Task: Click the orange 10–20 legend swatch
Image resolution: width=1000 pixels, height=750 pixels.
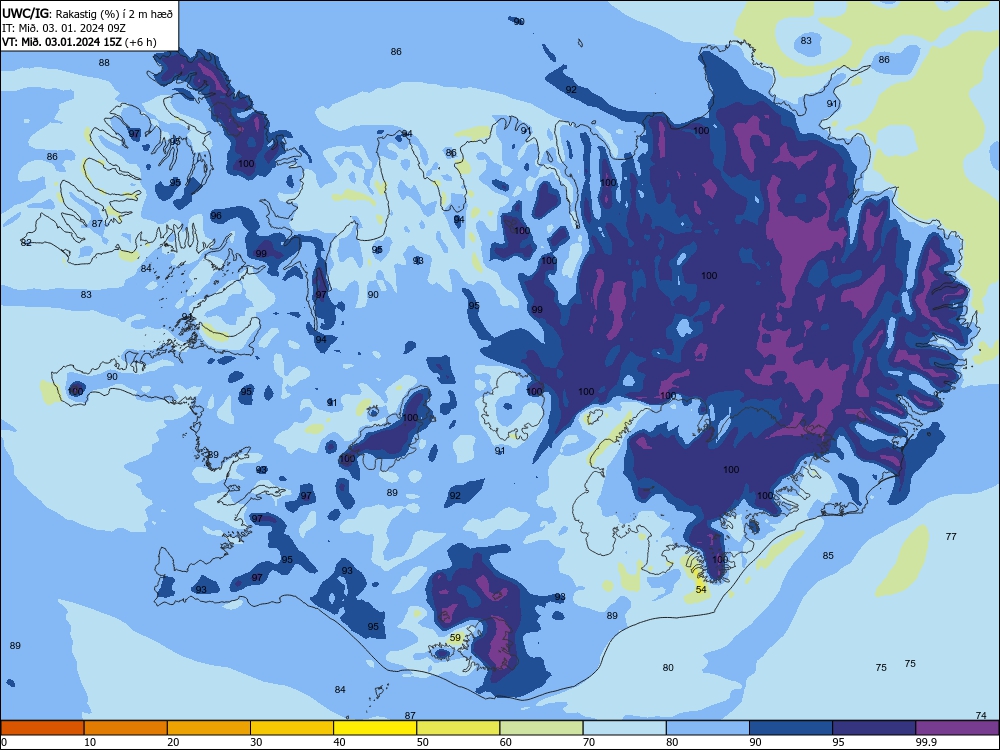Action: coord(126,728)
